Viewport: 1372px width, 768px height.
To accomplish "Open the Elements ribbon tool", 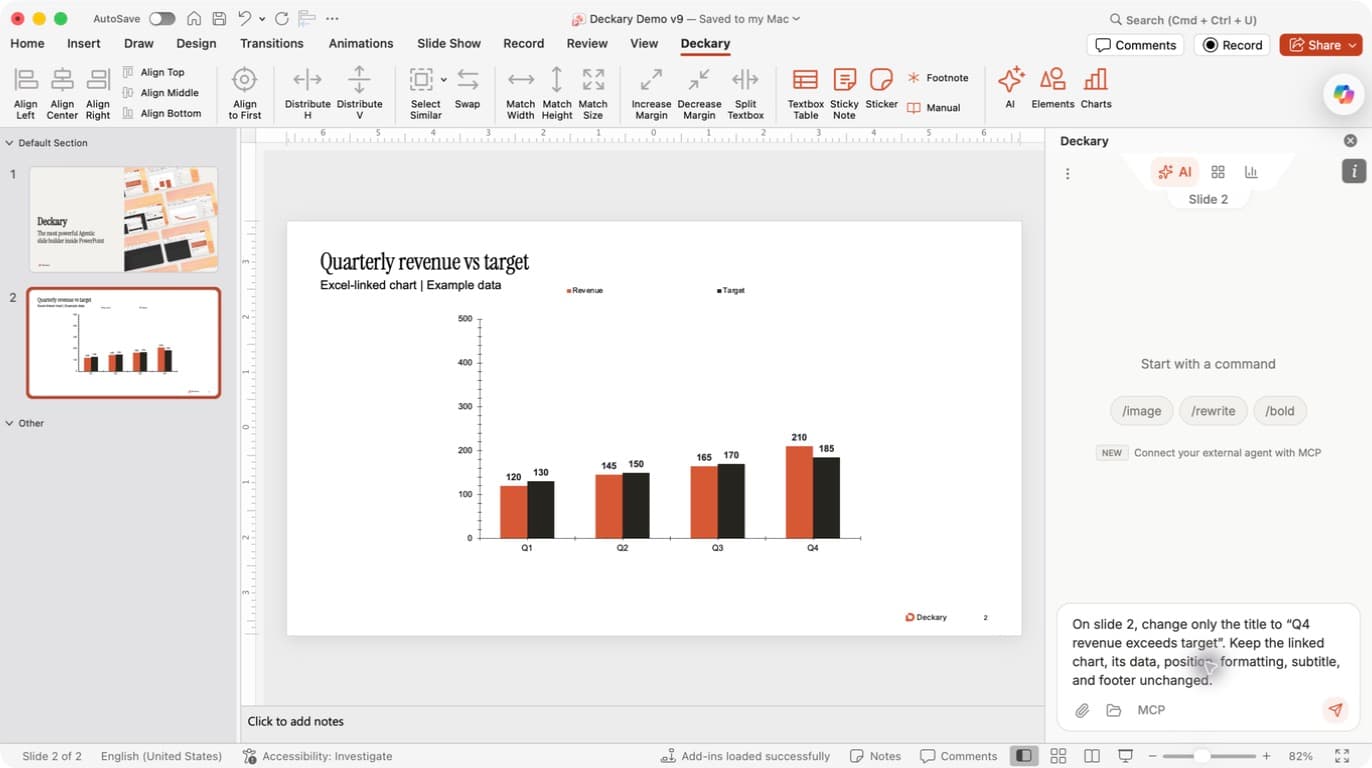I will pos(1053,88).
